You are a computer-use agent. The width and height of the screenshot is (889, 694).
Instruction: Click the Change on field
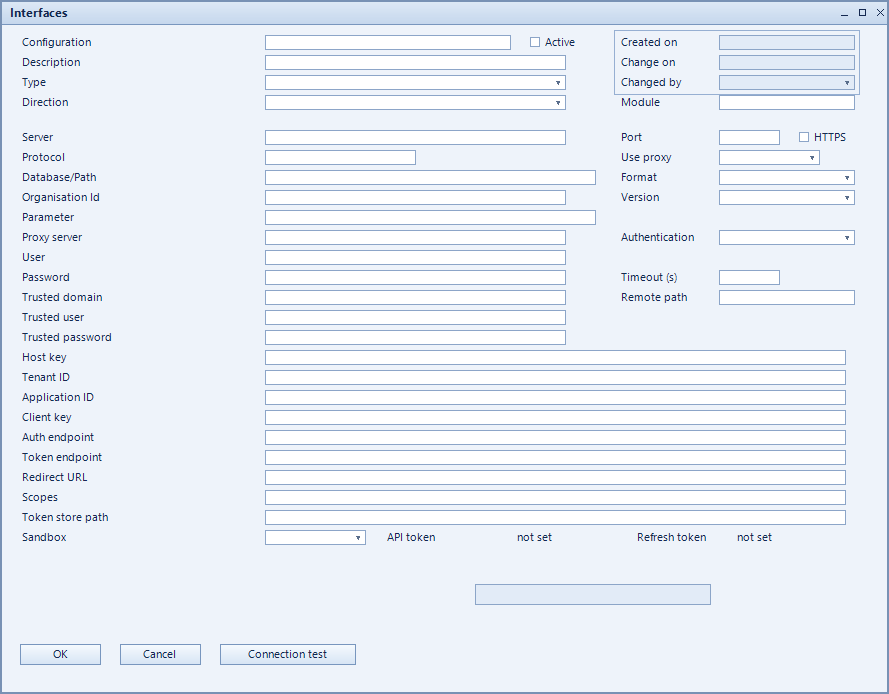[x=786, y=62]
